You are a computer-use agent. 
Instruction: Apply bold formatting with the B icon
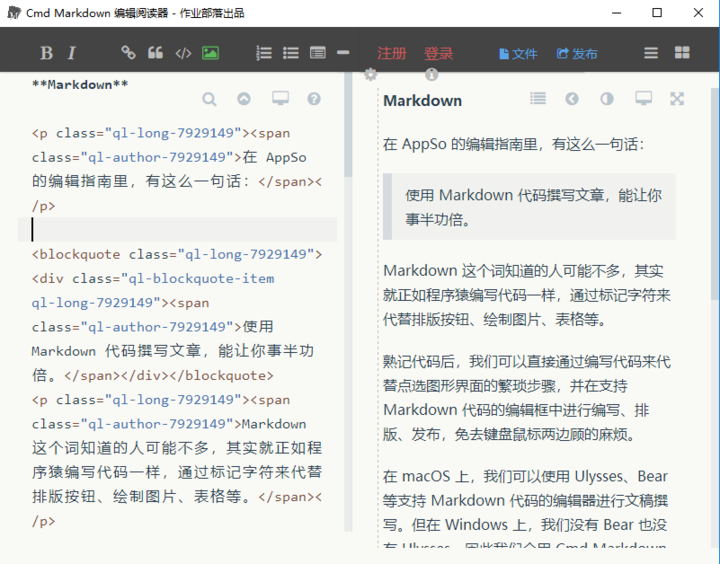click(x=46, y=53)
